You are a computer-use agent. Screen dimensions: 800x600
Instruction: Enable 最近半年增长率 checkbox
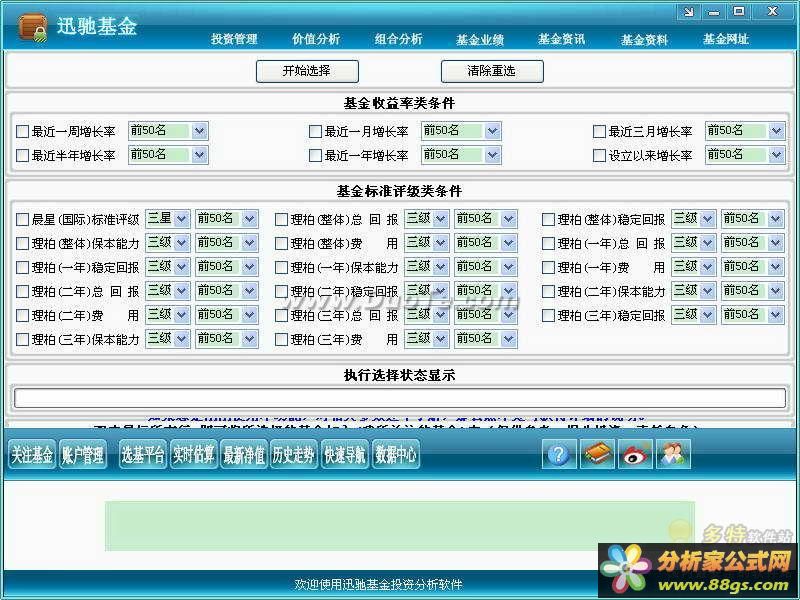tap(22, 155)
